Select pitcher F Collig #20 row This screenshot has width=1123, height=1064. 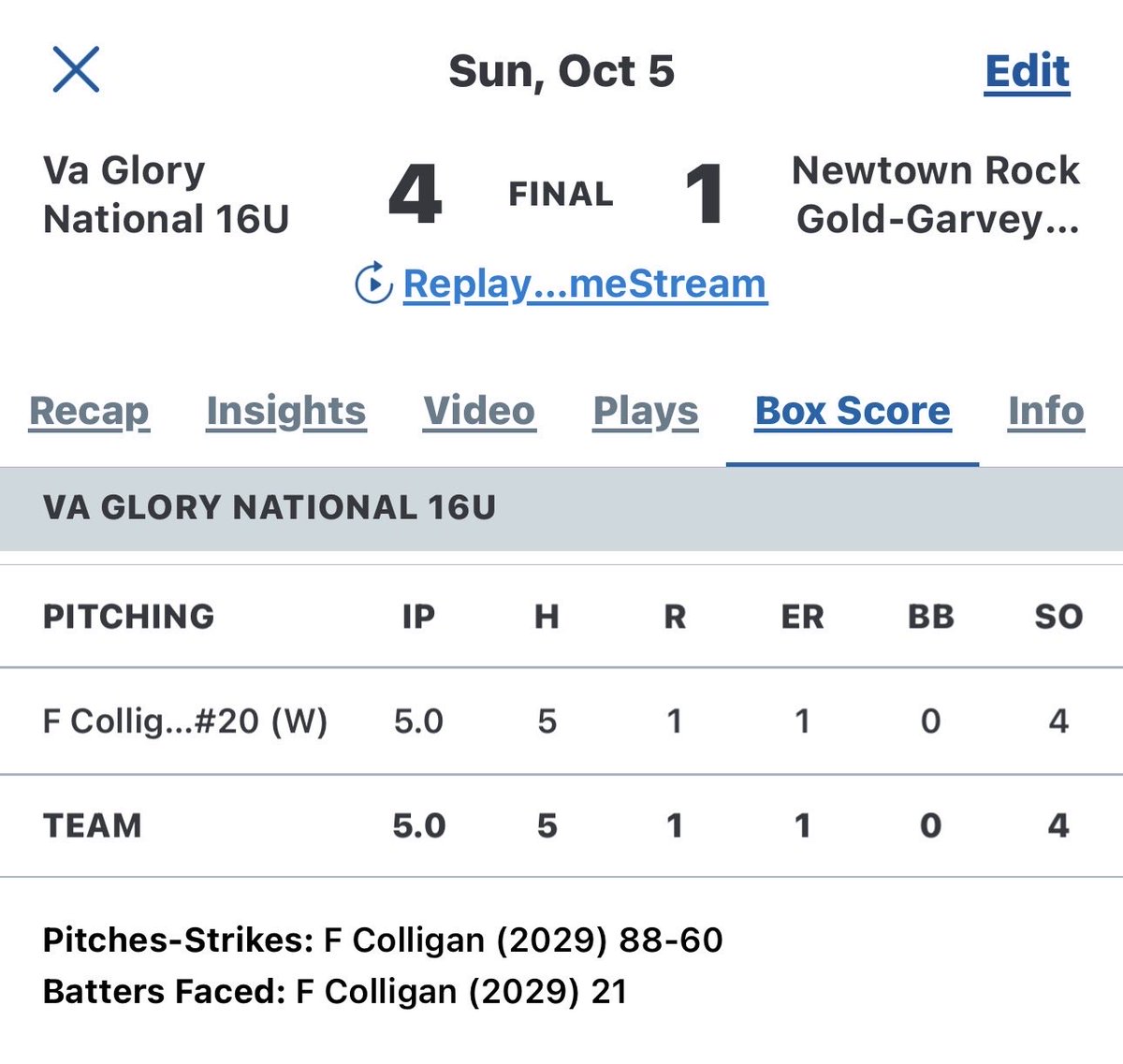pos(185,721)
